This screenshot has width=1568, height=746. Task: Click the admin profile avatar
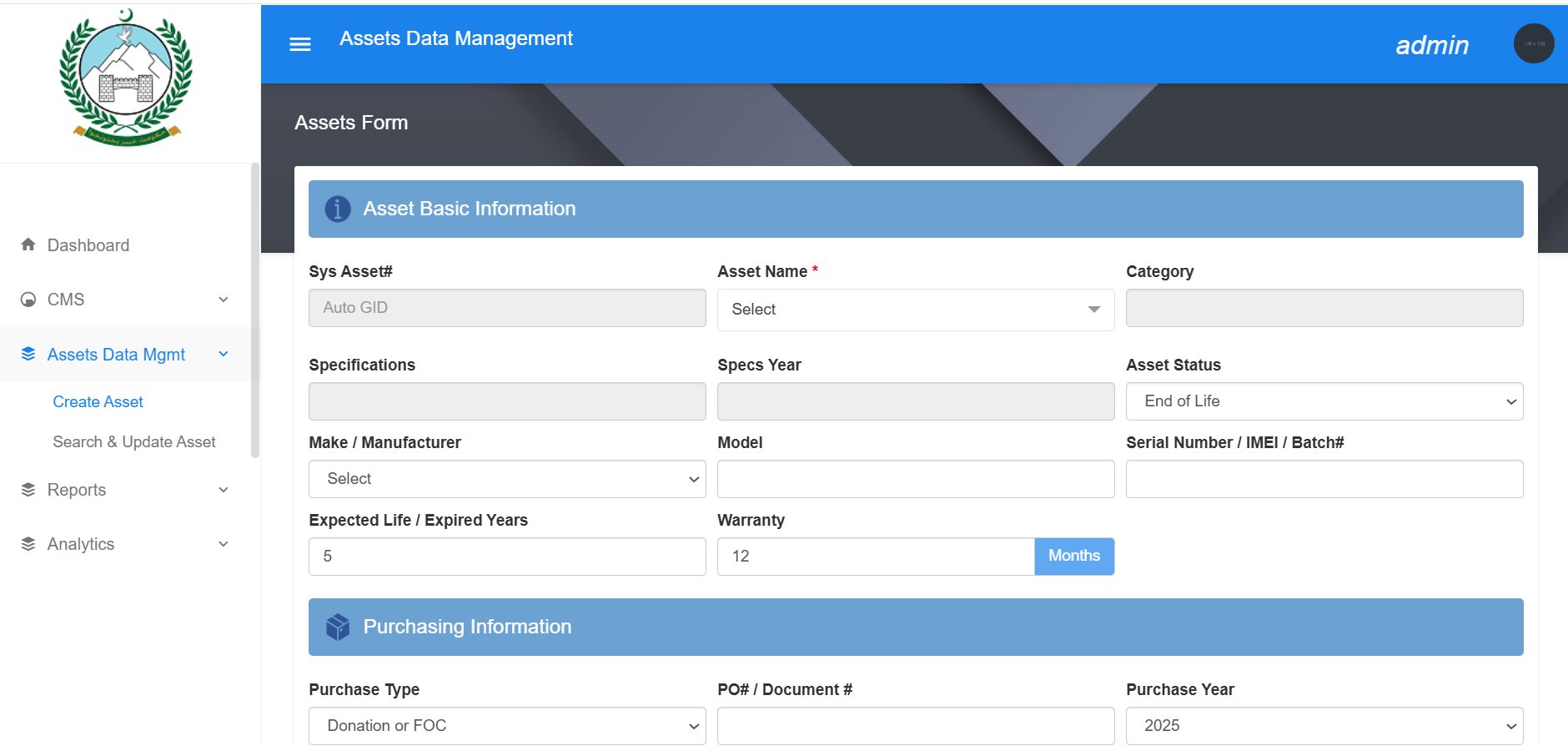(1533, 43)
